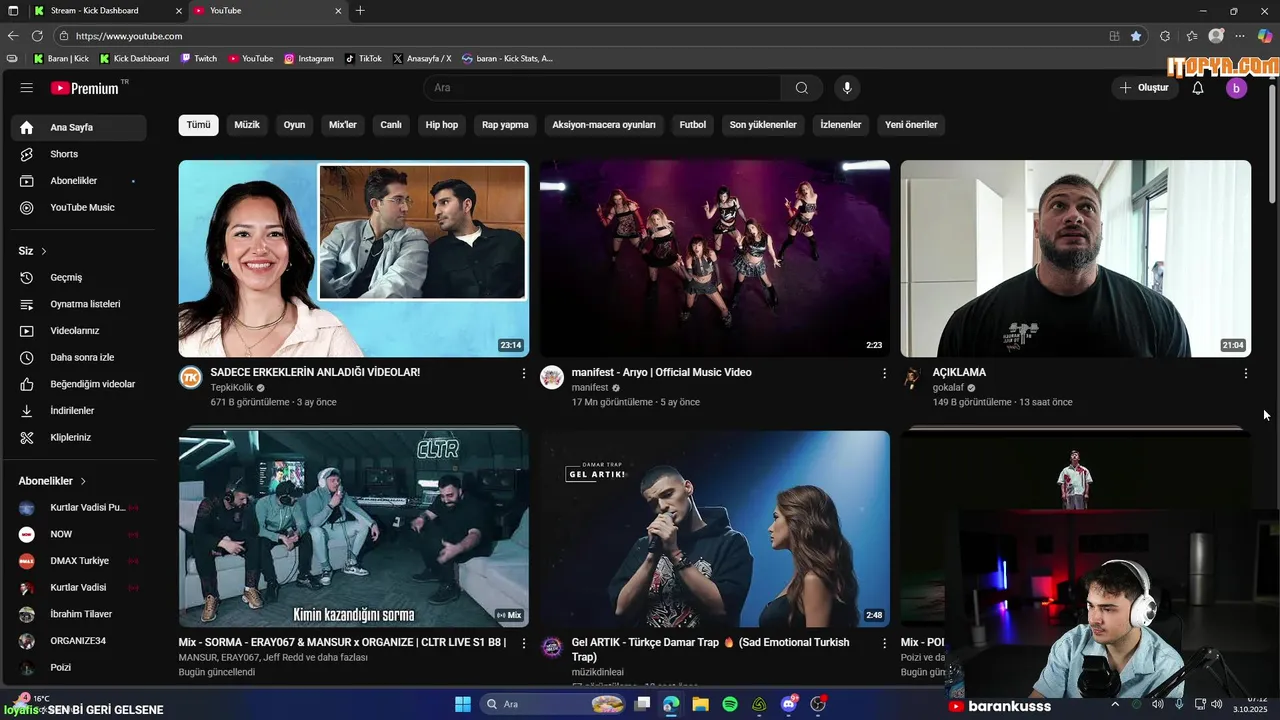Select the Aksiyon-macera oyunları chip
1280x720 pixels.
[x=604, y=125]
